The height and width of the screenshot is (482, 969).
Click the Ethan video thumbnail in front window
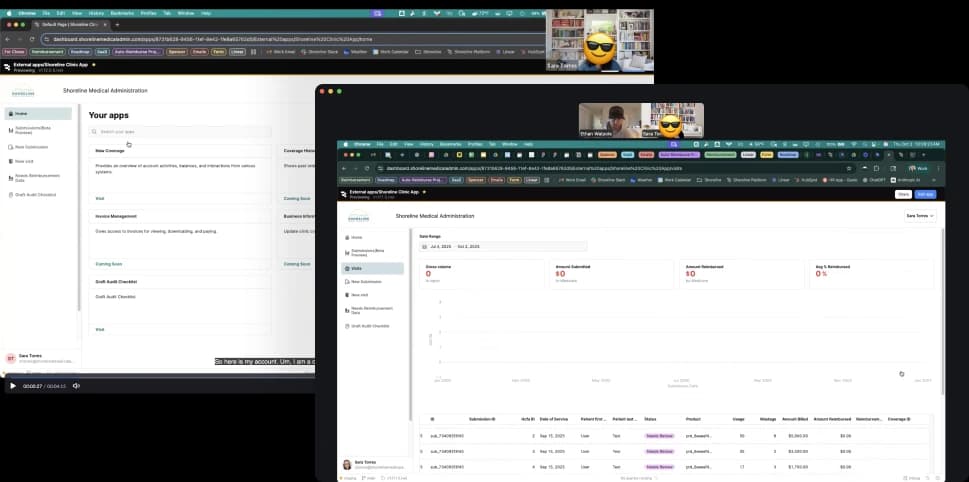(609, 120)
